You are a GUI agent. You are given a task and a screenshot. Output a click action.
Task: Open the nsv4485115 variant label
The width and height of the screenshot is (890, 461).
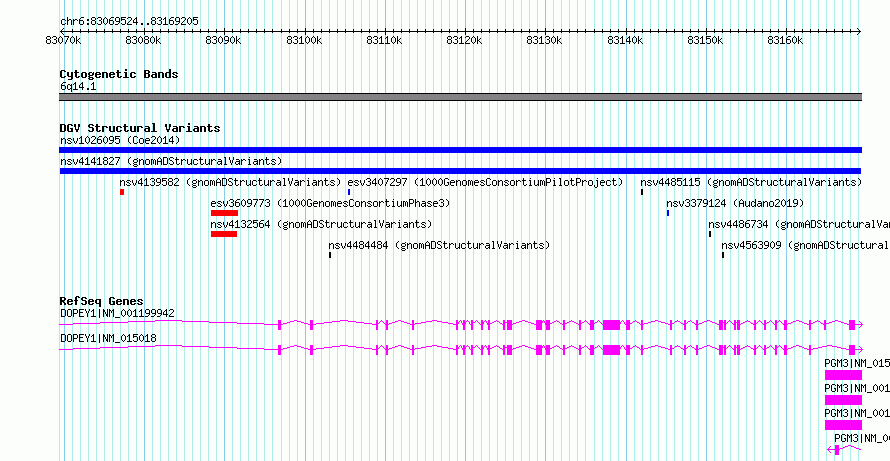tap(751, 182)
